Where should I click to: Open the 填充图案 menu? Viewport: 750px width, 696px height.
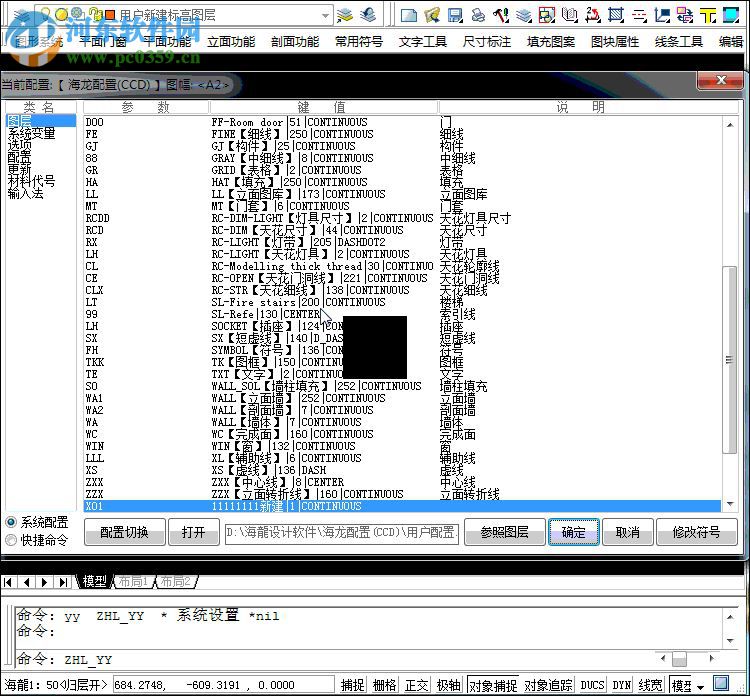(551, 42)
